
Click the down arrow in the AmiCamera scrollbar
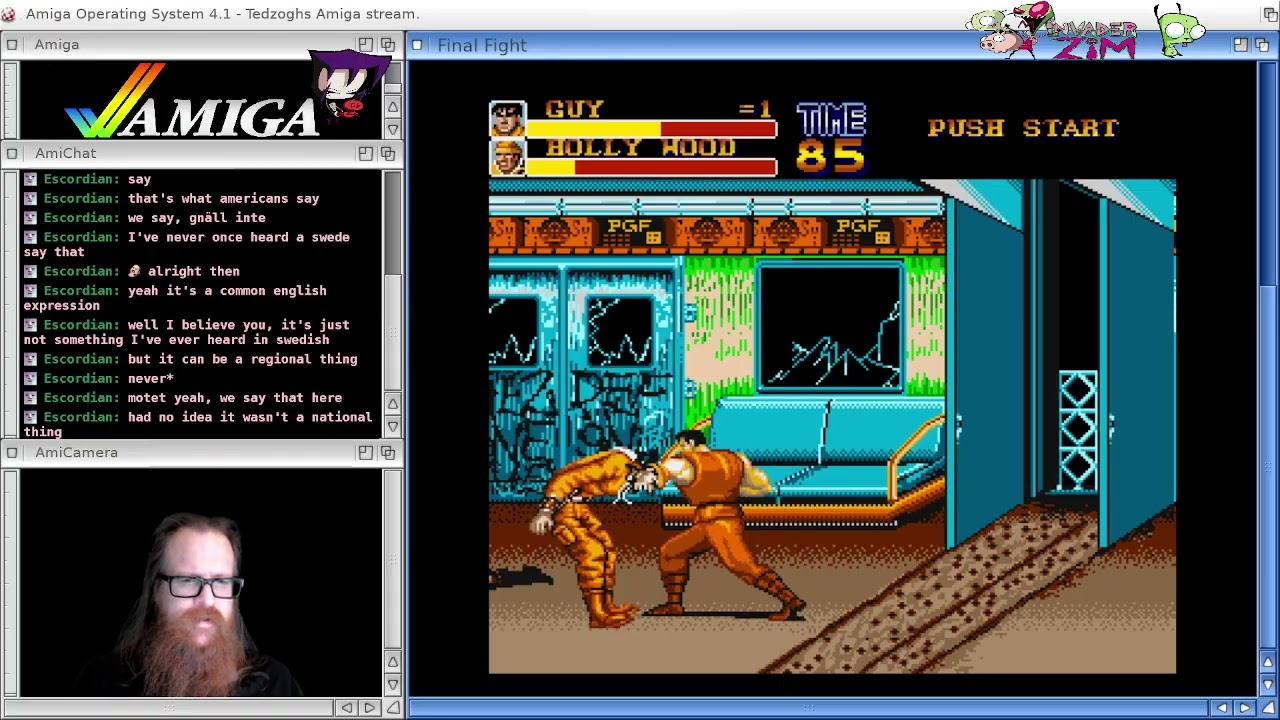393,685
